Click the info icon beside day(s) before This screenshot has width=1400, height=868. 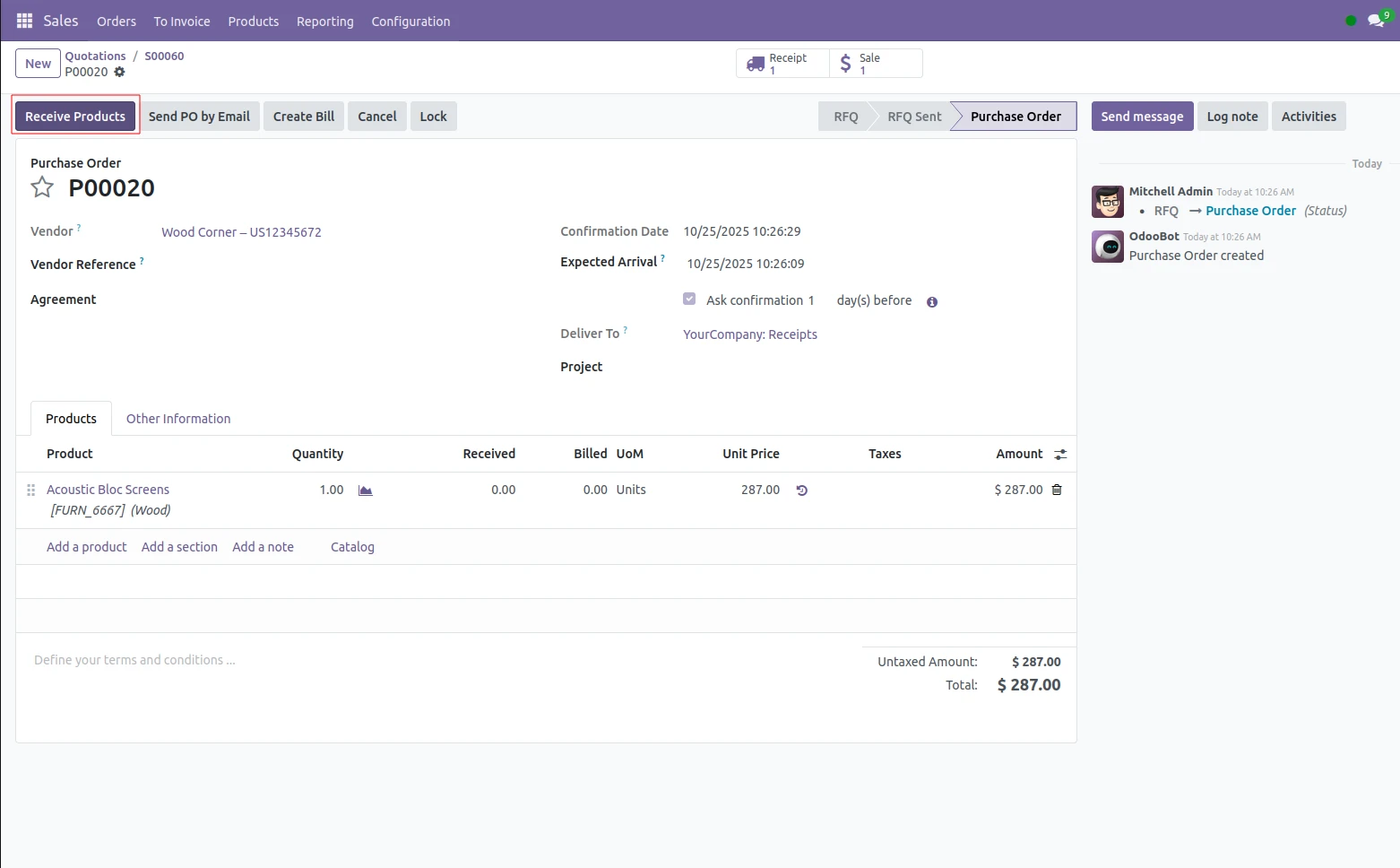click(x=932, y=302)
